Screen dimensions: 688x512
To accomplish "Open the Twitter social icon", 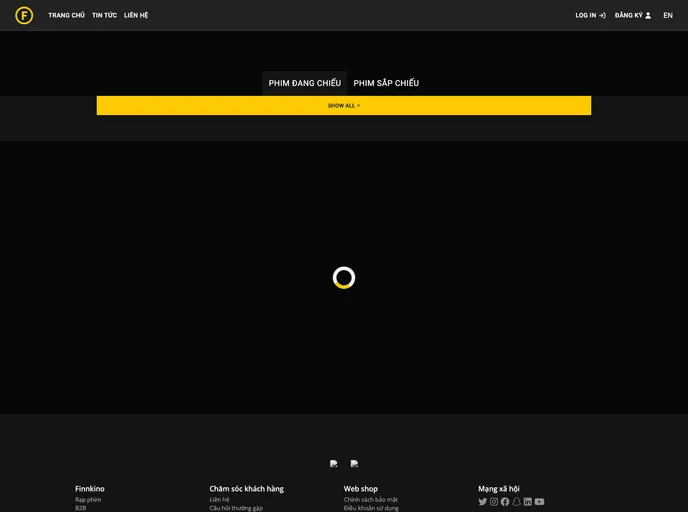I will coord(483,501).
